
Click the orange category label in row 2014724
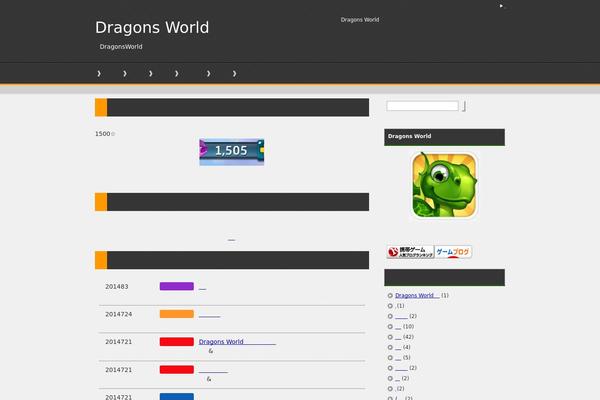[x=177, y=314]
